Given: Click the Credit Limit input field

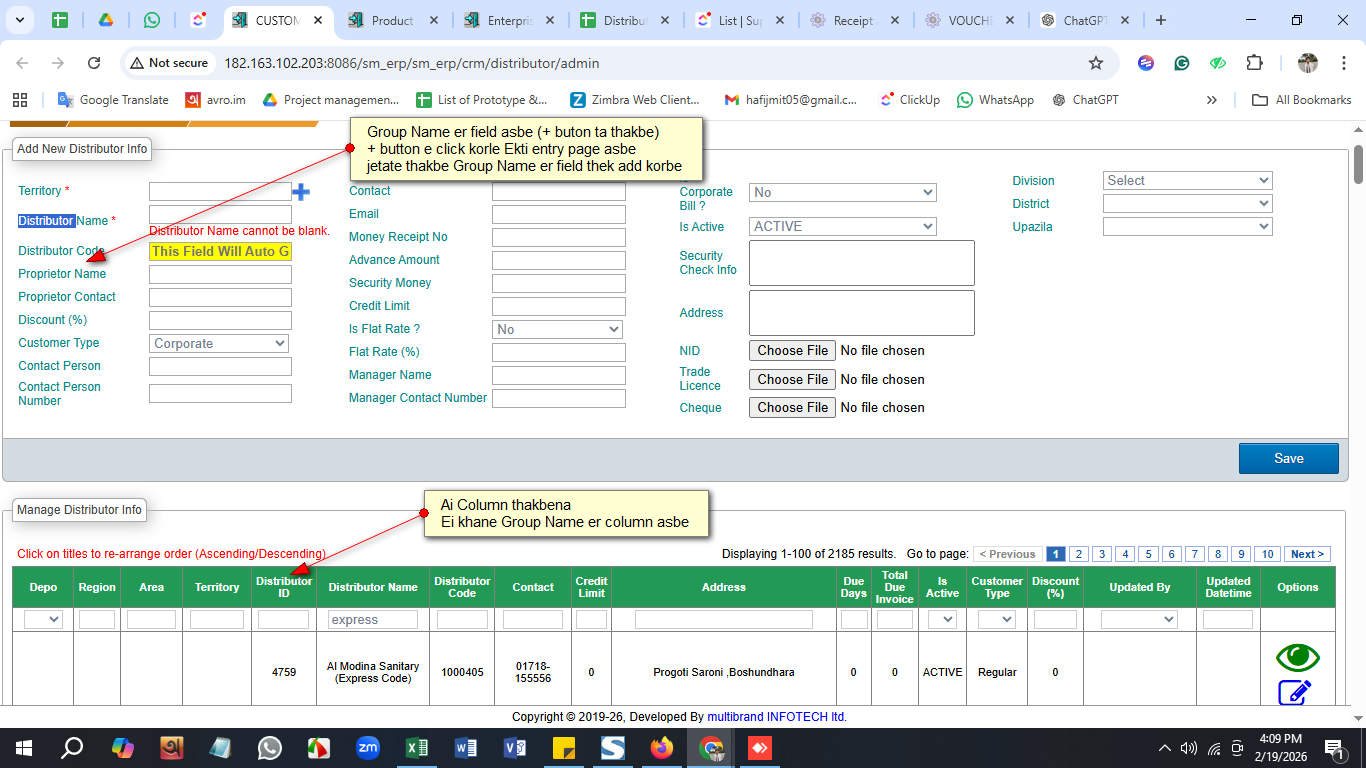Looking at the screenshot, I should click(558, 306).
